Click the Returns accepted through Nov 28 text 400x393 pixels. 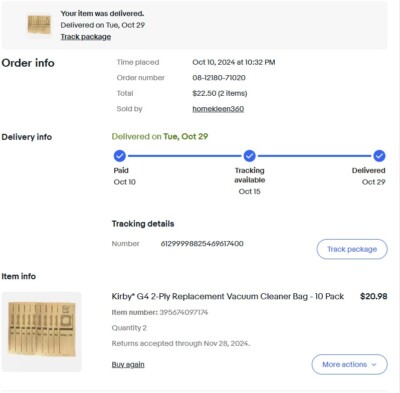tap(181, 343)
